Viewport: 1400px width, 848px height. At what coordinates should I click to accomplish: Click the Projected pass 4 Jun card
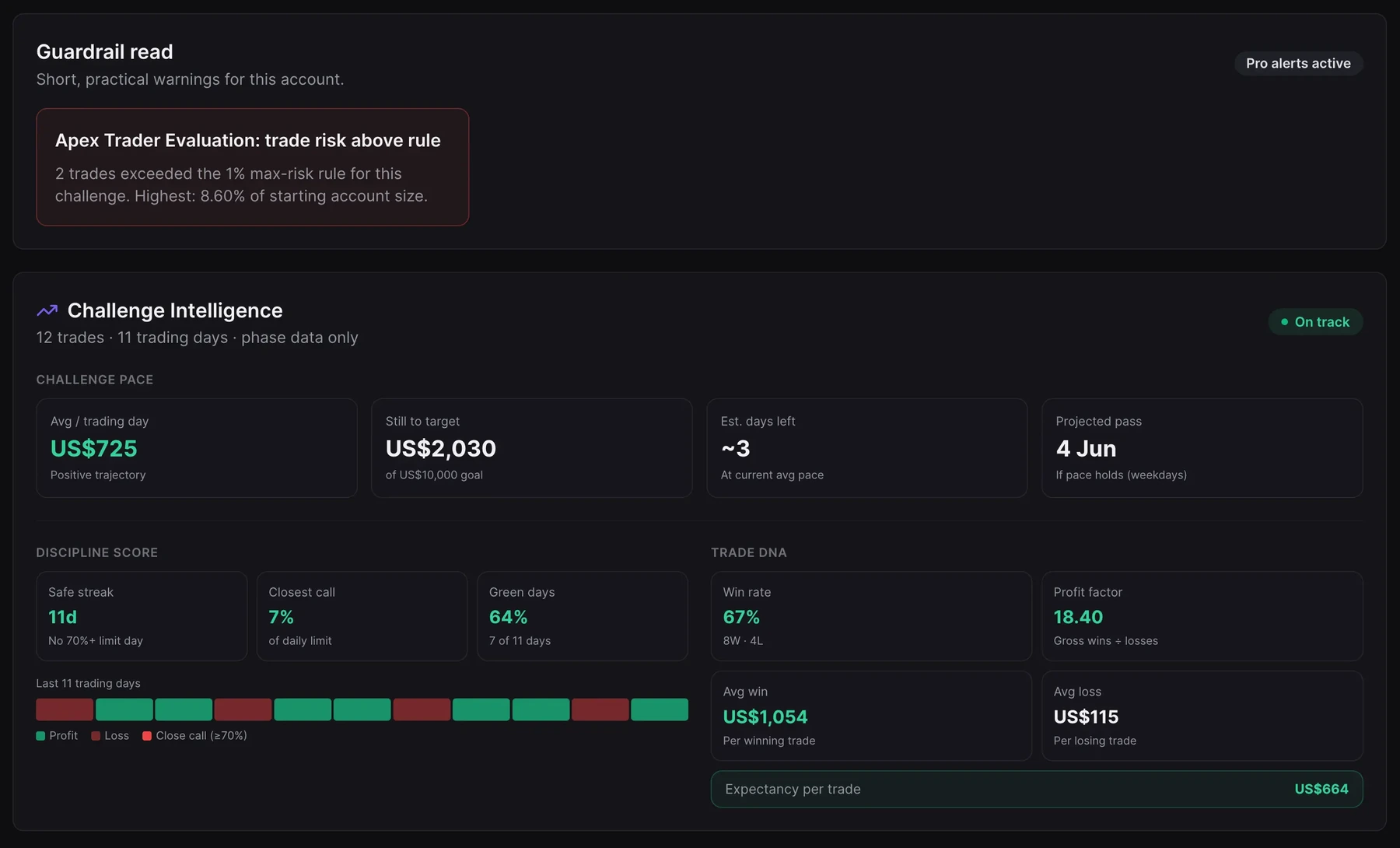pyautogui.click(x=1202, y=448)
